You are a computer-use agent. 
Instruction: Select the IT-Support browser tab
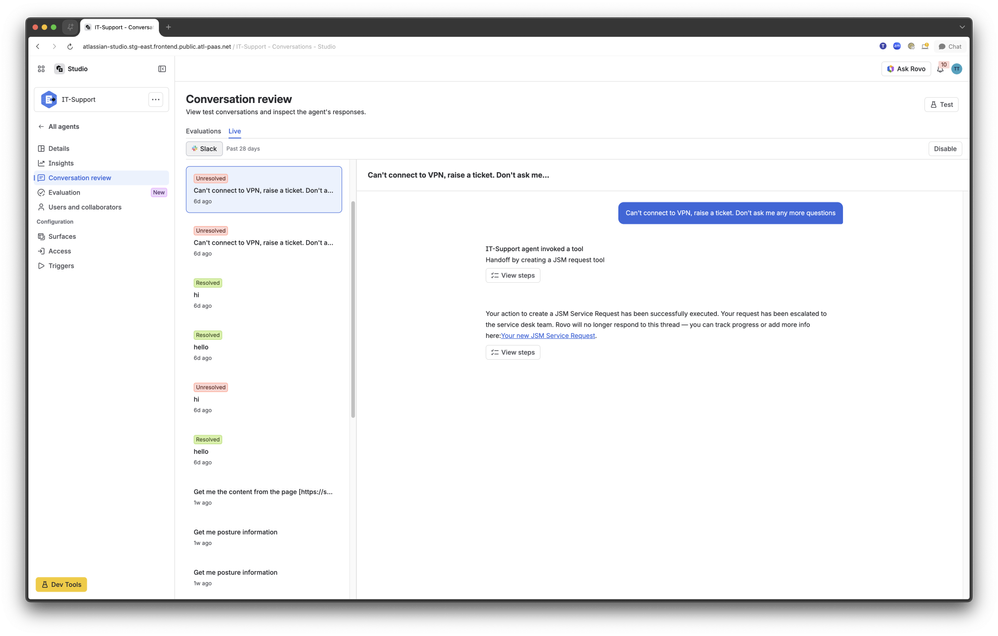[x=120, y=27]
